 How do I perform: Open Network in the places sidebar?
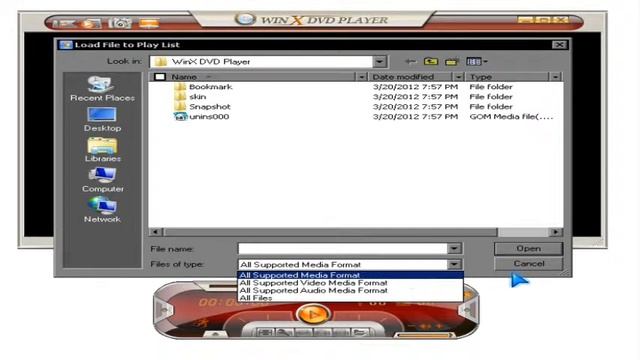(x=102, y=210)
